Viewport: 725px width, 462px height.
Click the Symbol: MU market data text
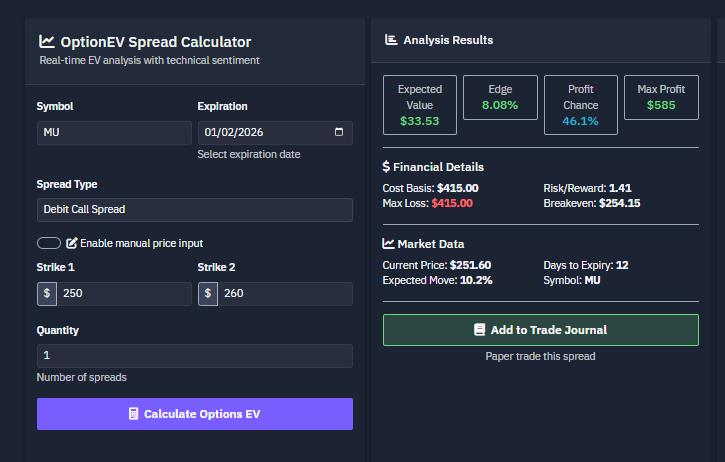click(572, 280)
